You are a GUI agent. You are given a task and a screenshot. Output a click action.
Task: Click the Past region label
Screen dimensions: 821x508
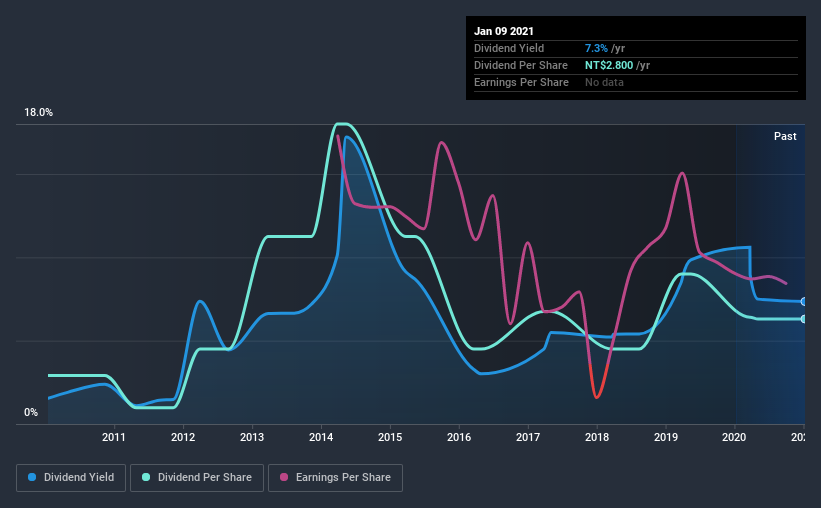click(785, 137)
